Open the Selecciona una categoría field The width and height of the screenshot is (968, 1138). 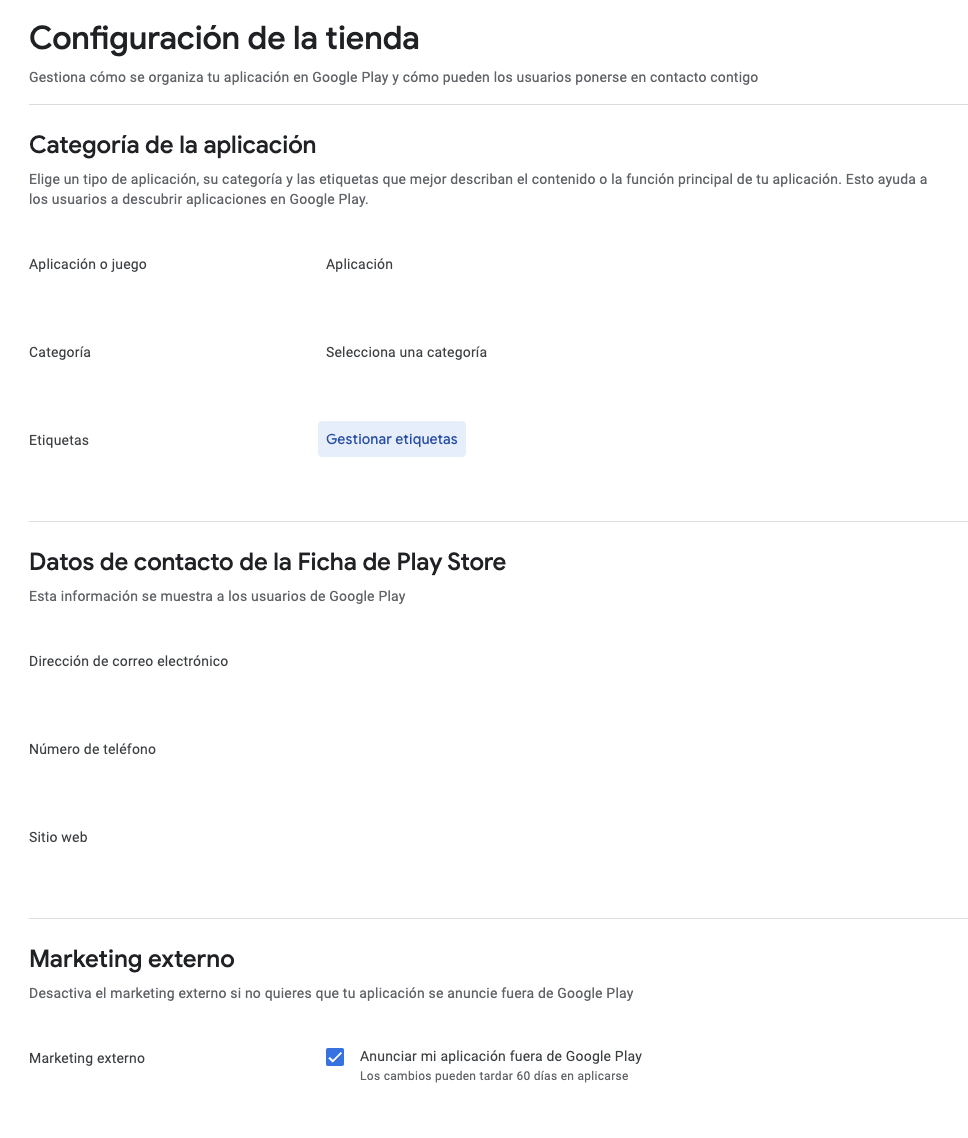click(x=406, y=352)
